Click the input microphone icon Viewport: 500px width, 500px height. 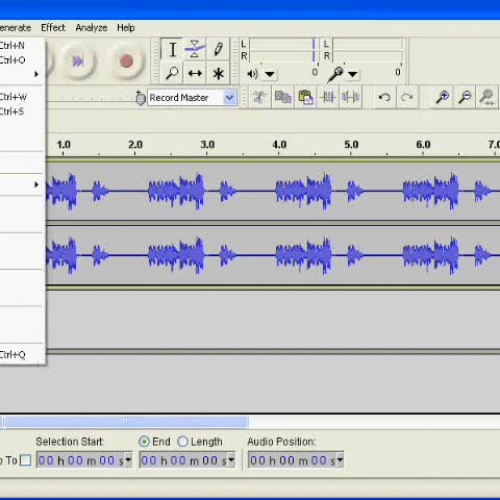pyautogui.click(x=335, y=74)
